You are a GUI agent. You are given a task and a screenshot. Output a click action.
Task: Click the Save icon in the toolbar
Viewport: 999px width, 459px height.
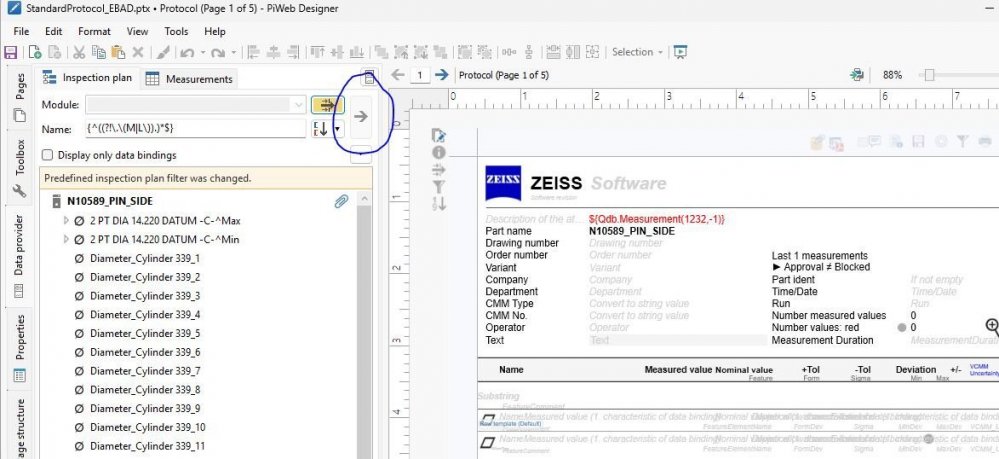tap(12, 53)
